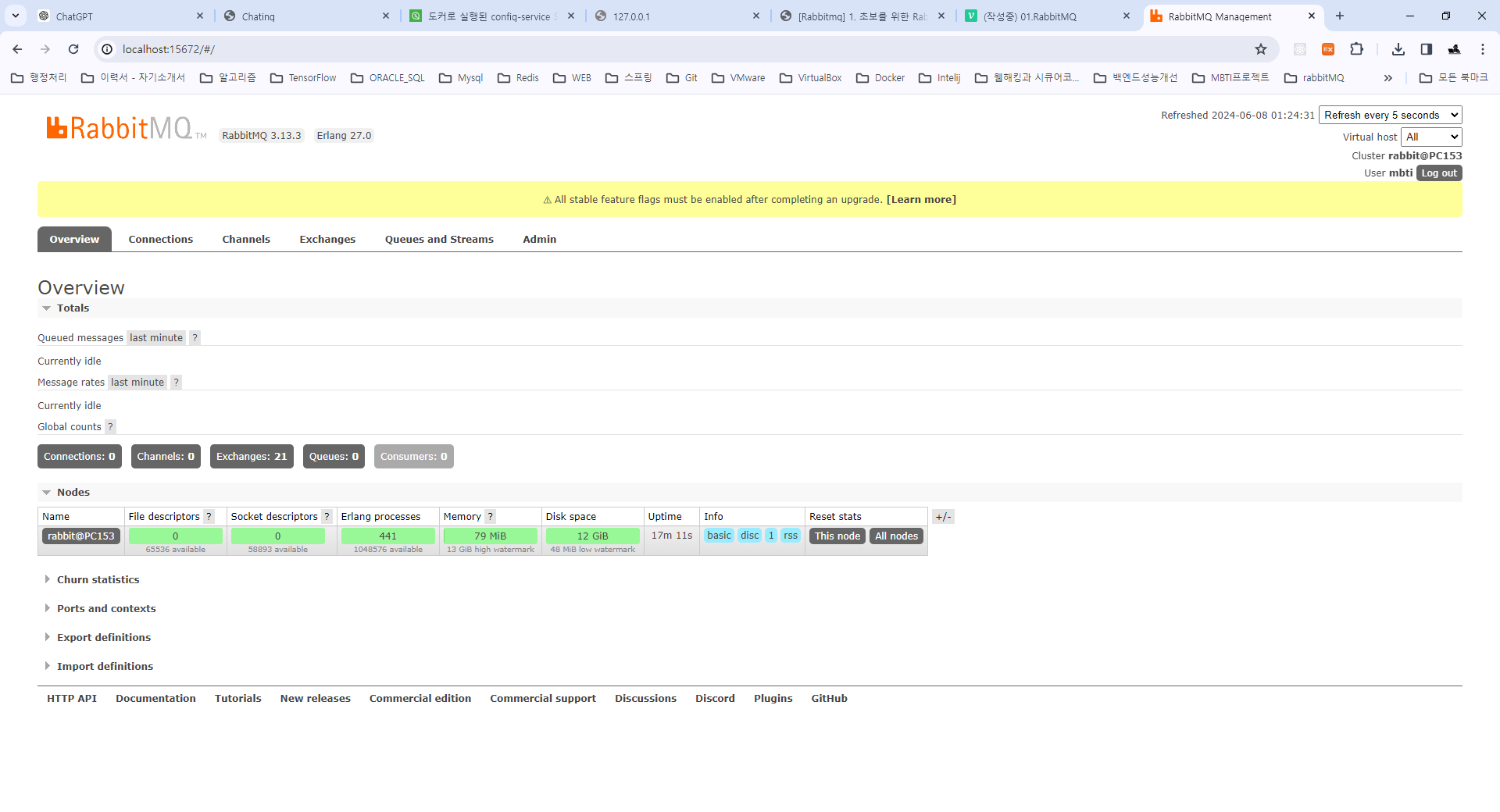Image resolution: width=1500 pixels, height=812 pixels.
Task: Click the help icon next to Message rates
Action: (x=177, y=383)
